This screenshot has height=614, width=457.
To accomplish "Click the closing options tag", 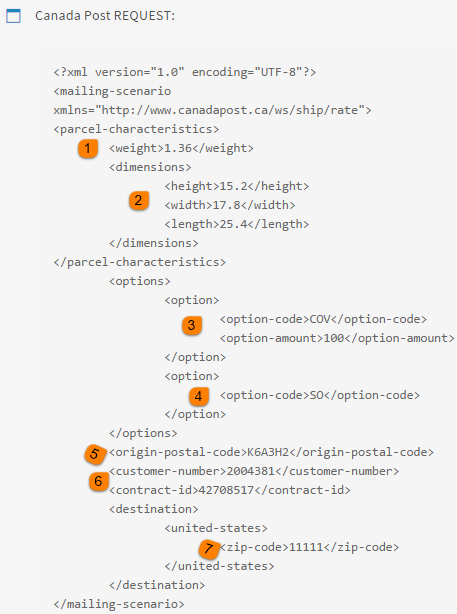I will click(143, 433).
